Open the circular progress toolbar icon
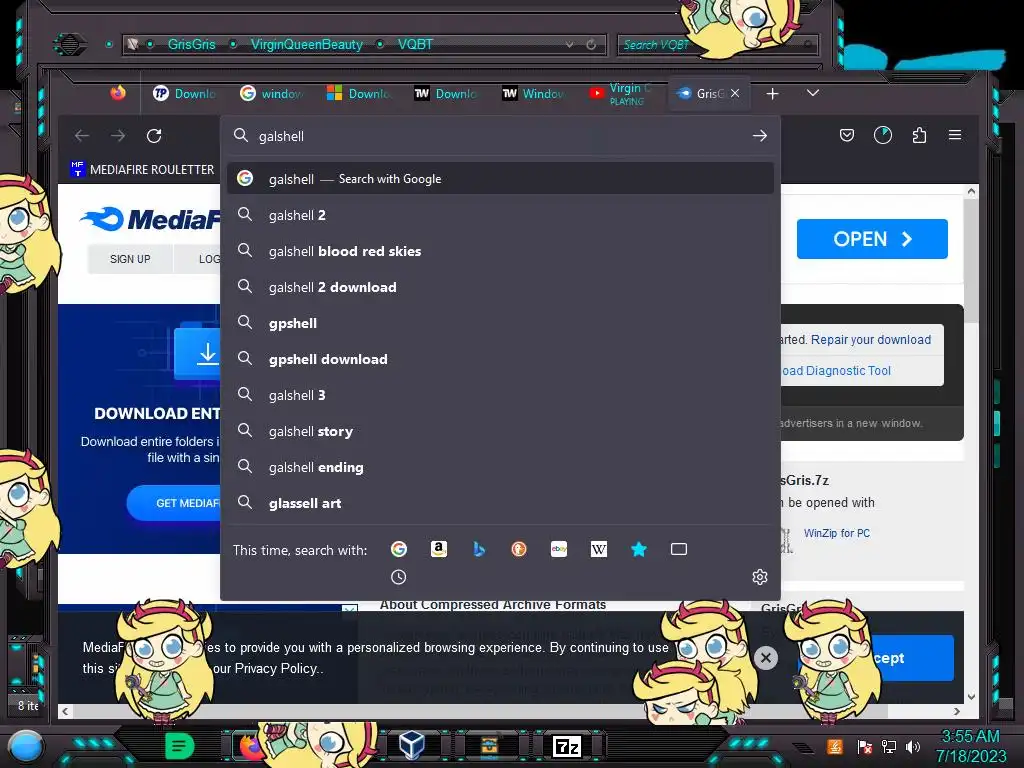The image size is (1024, 768). point(883,135)
